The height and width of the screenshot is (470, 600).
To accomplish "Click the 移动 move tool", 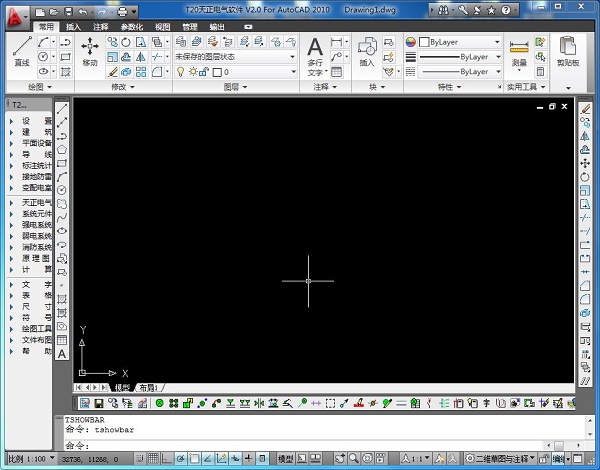I will point(90,51).
